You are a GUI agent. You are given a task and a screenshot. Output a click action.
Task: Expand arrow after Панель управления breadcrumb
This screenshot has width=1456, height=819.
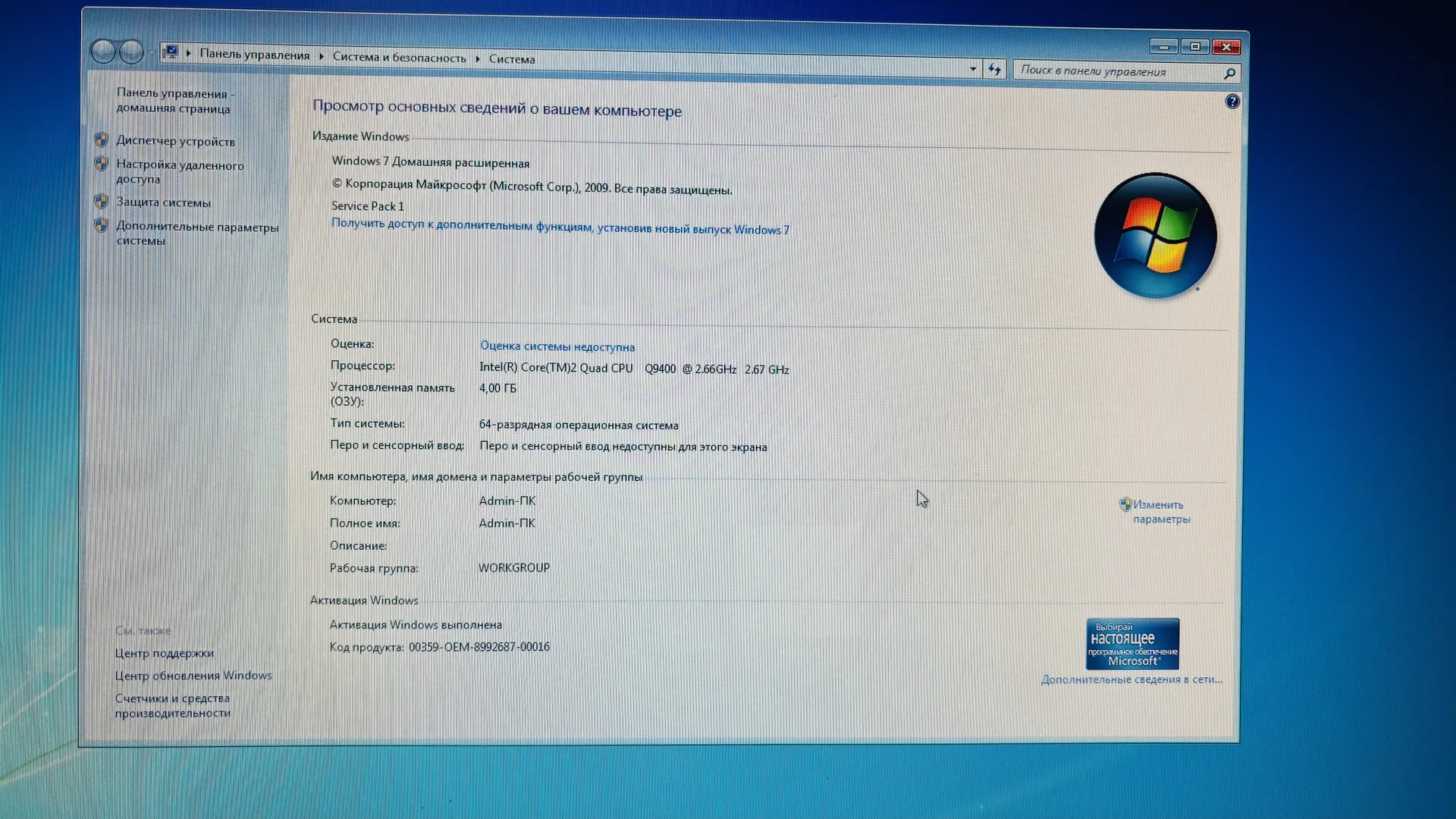(322, 56)
